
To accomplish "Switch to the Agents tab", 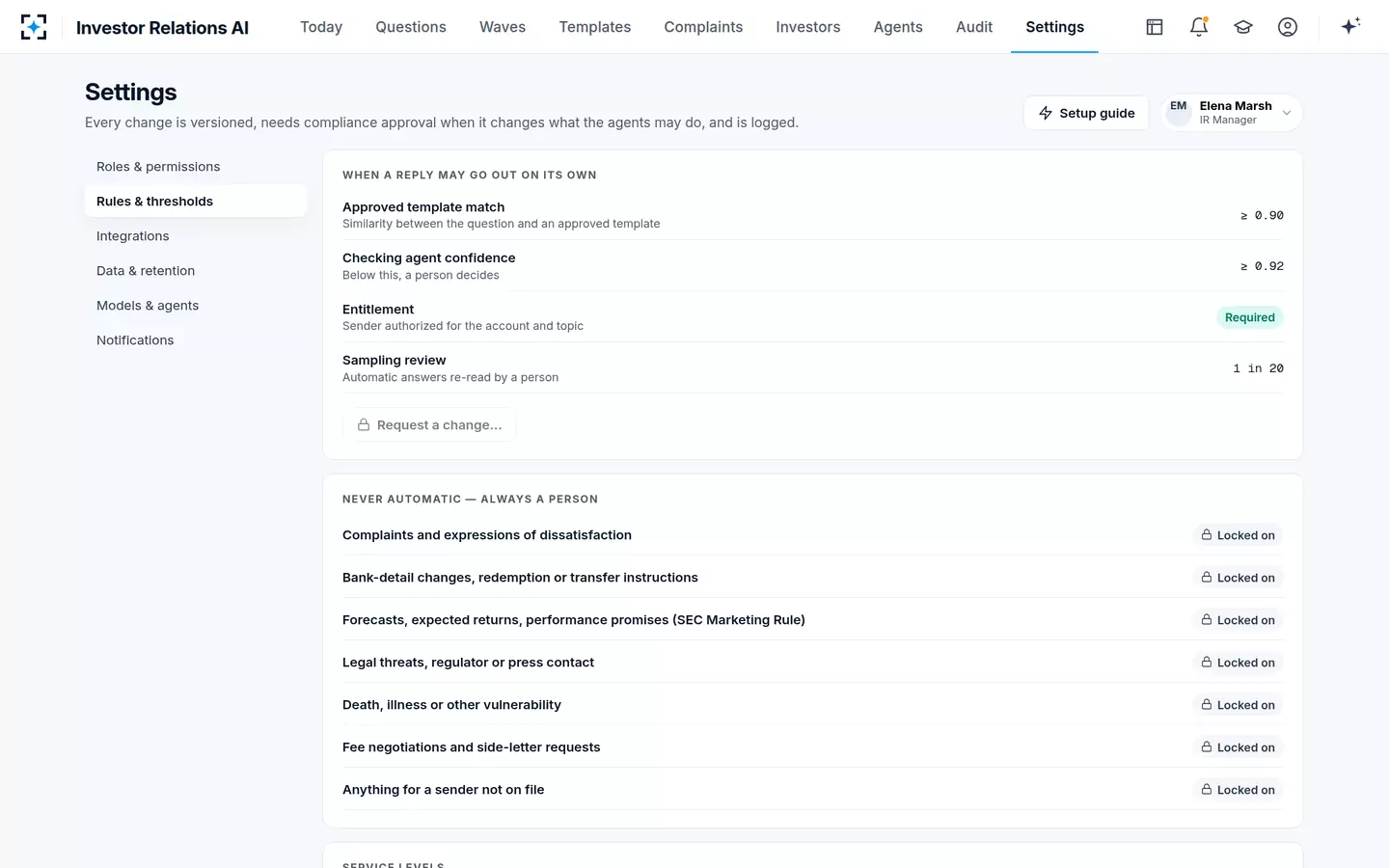I will [x=898, y=27].
